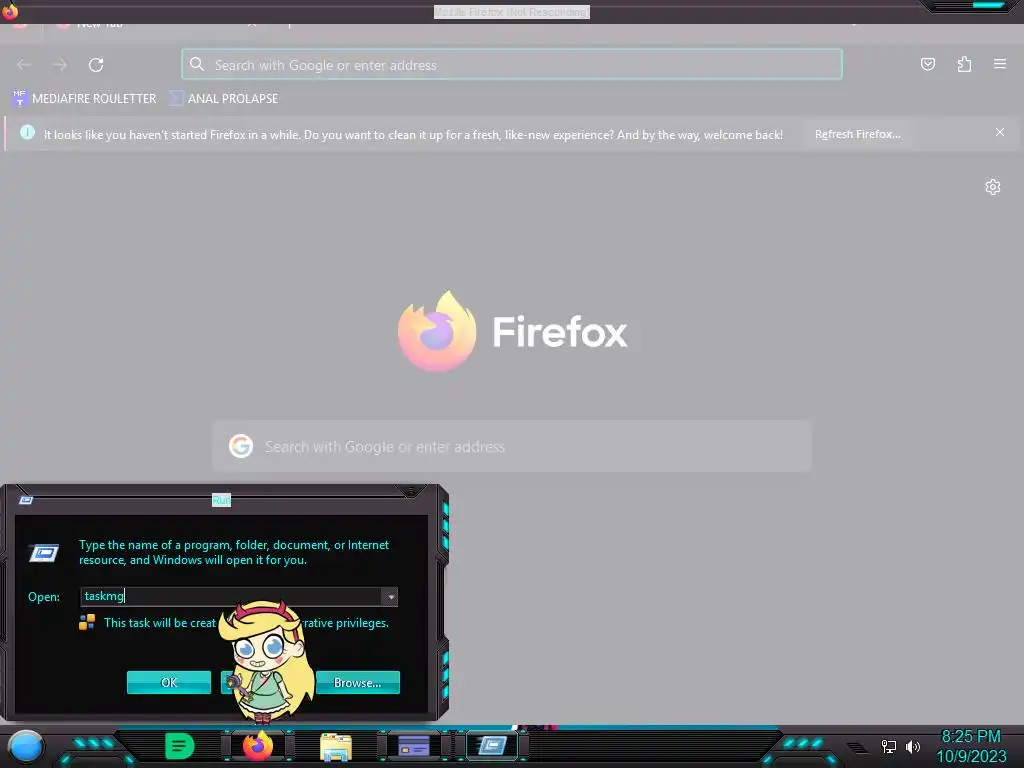Focus the top address bar field
Screen dimensions: 1024x768
pyautogui.click(x=512, y=65)
